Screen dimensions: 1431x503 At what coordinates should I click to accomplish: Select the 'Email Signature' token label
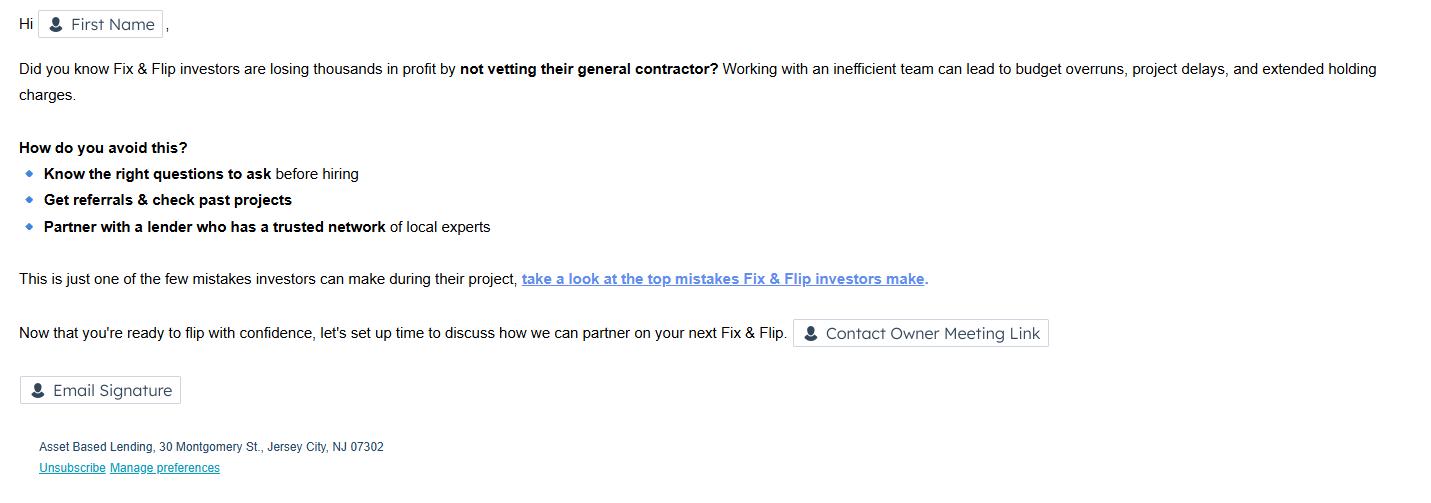[112, 391]
